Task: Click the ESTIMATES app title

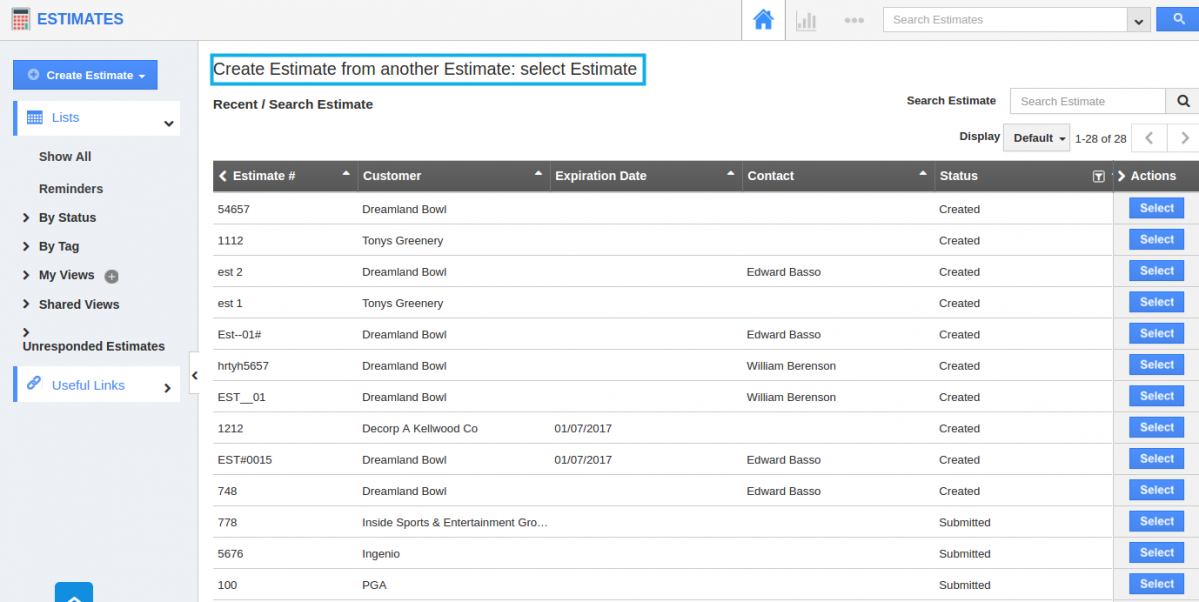Action: pyautogui.click(x=80, y=19)
